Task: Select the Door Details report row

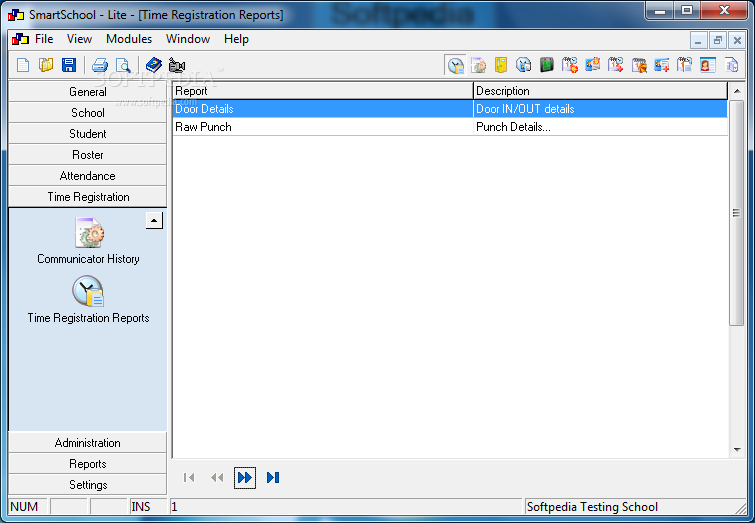Action: click(x=449, y=109)
